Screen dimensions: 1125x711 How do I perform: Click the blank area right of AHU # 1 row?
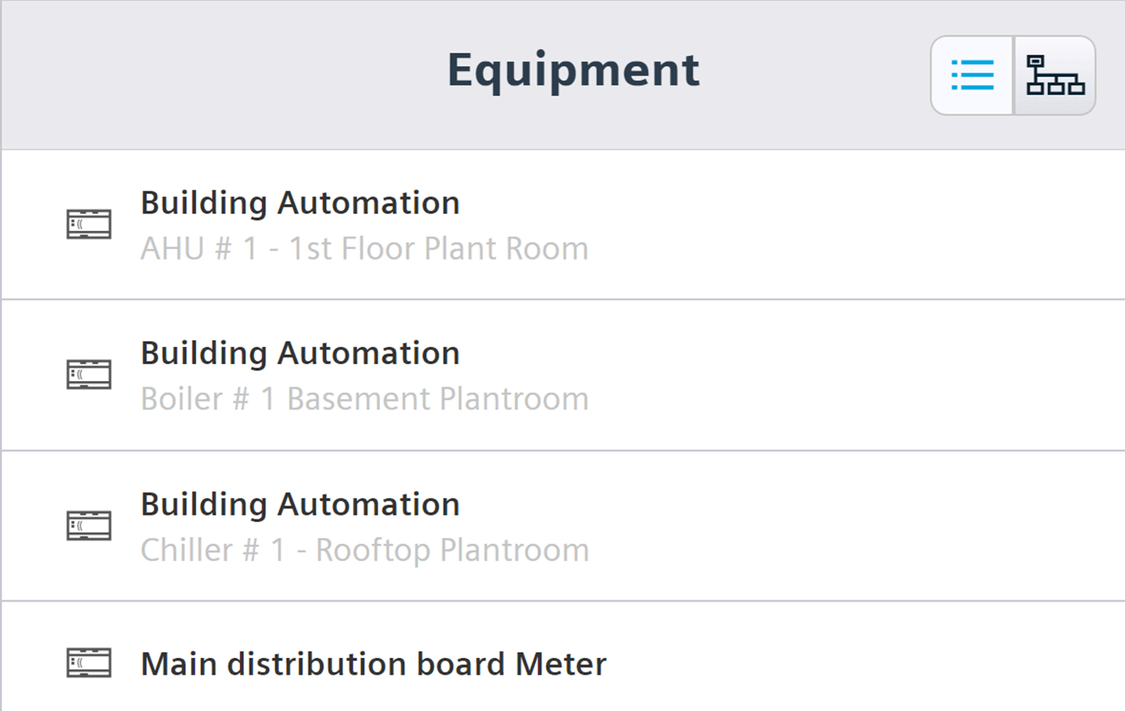point(854,225)
